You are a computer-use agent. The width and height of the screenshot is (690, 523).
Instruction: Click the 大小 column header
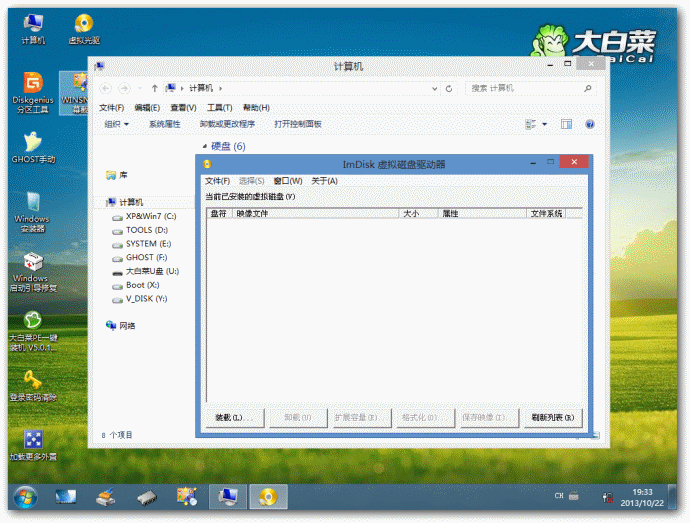click(x=418, y=214)
